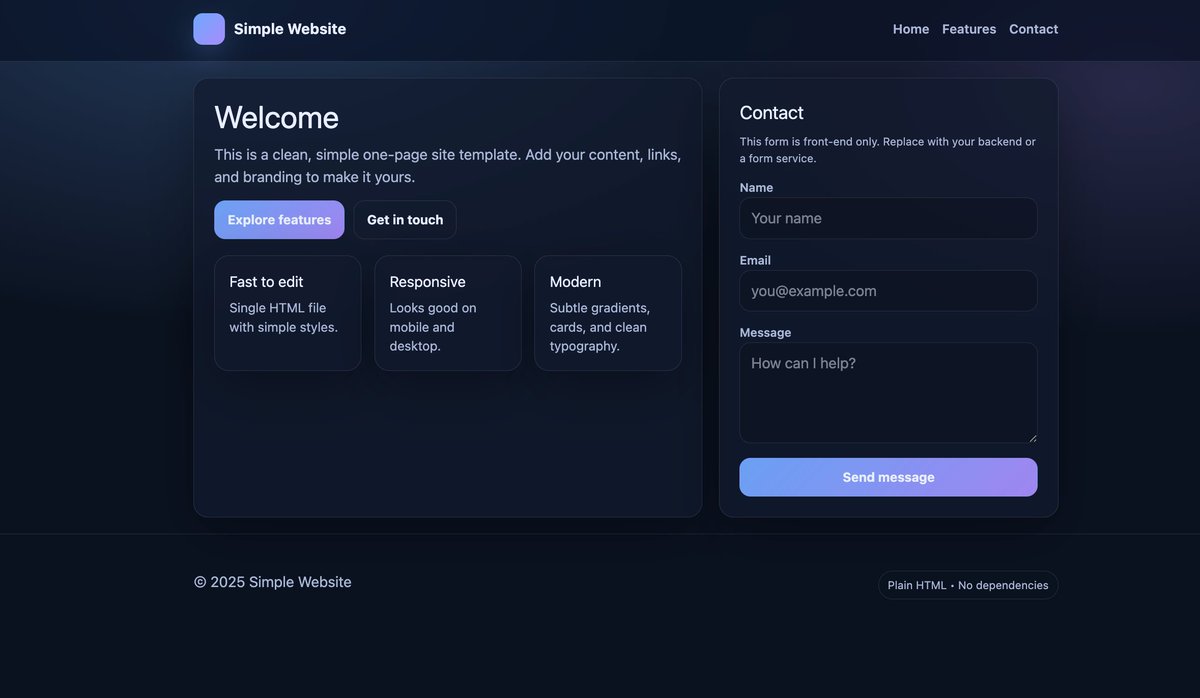The image size is (1200, 698).
Task: Focus the Your name input field
Action: click(888, 218)
